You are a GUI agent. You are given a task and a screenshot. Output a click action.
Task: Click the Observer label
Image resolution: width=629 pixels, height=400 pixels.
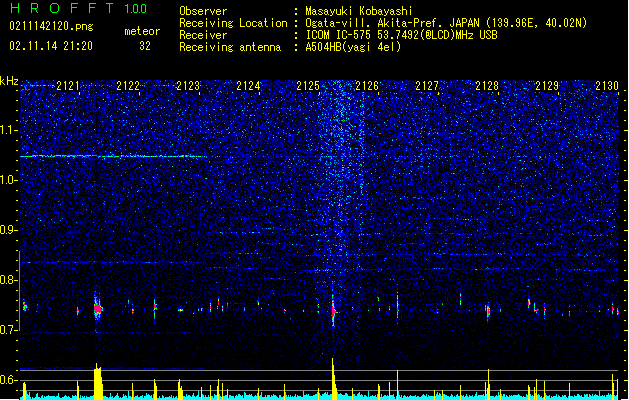click(x=203, y=11)
